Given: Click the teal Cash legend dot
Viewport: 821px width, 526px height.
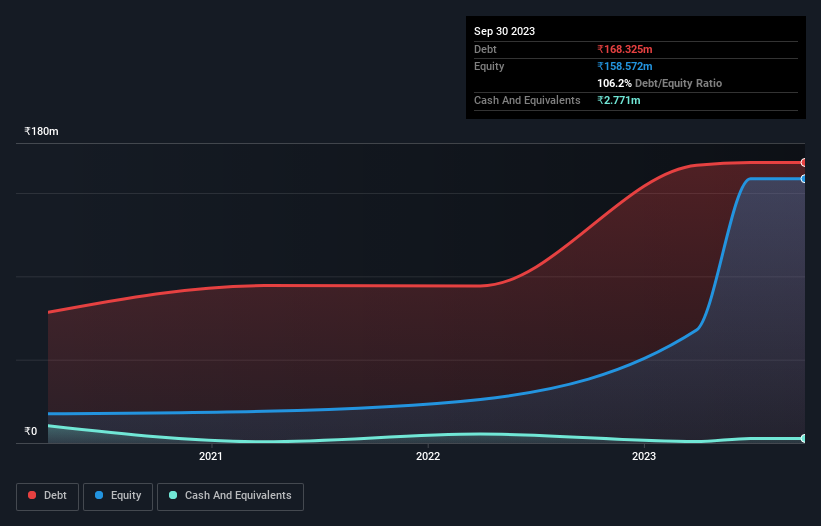Looking at the screenshot, I should (173, 495).
